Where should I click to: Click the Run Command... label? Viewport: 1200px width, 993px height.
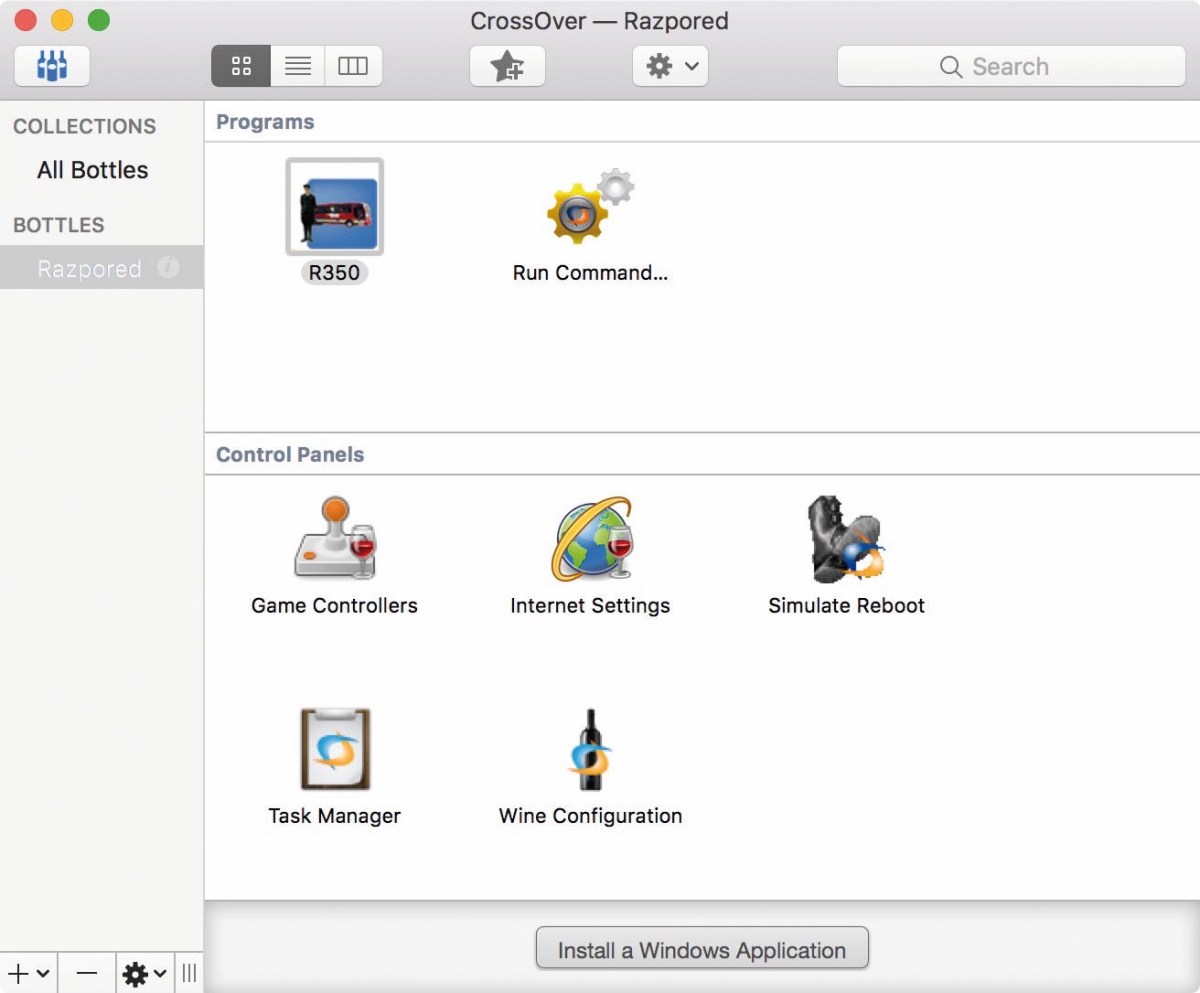[590, 272]
